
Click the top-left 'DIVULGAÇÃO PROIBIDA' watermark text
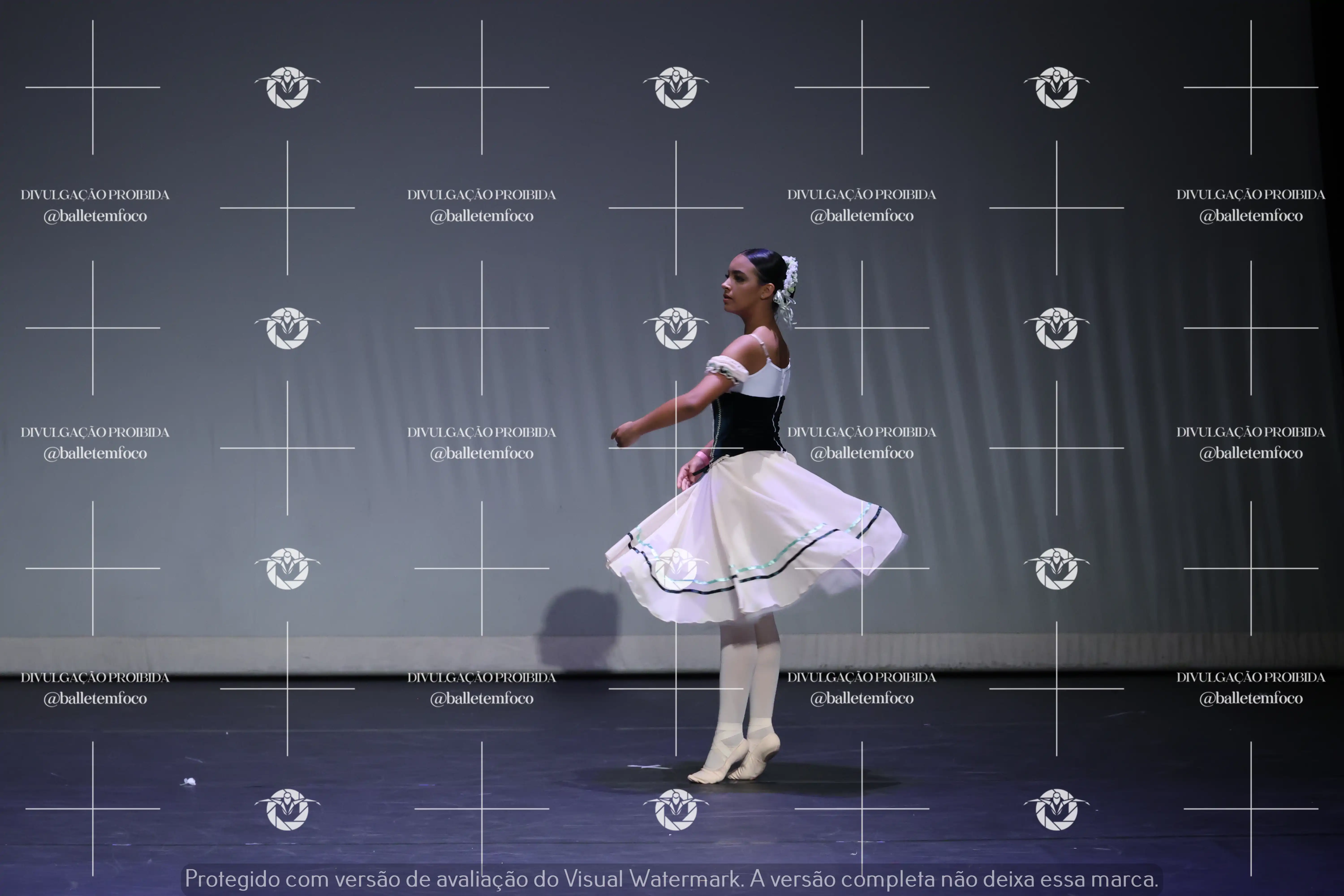click(95, 195)
